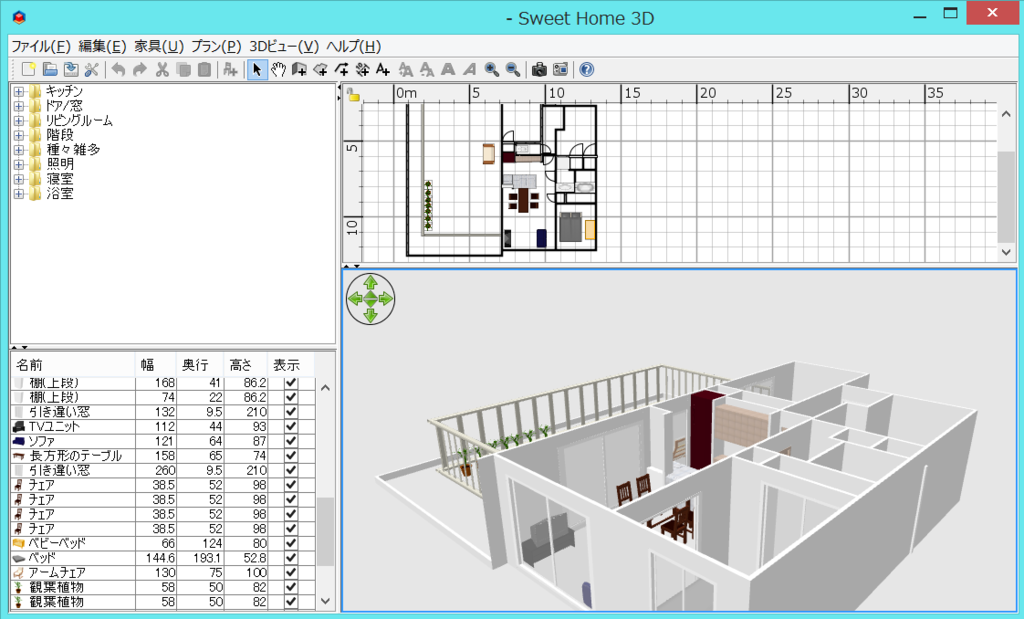Expand the 浴室 catalog folder

[19, 194]
